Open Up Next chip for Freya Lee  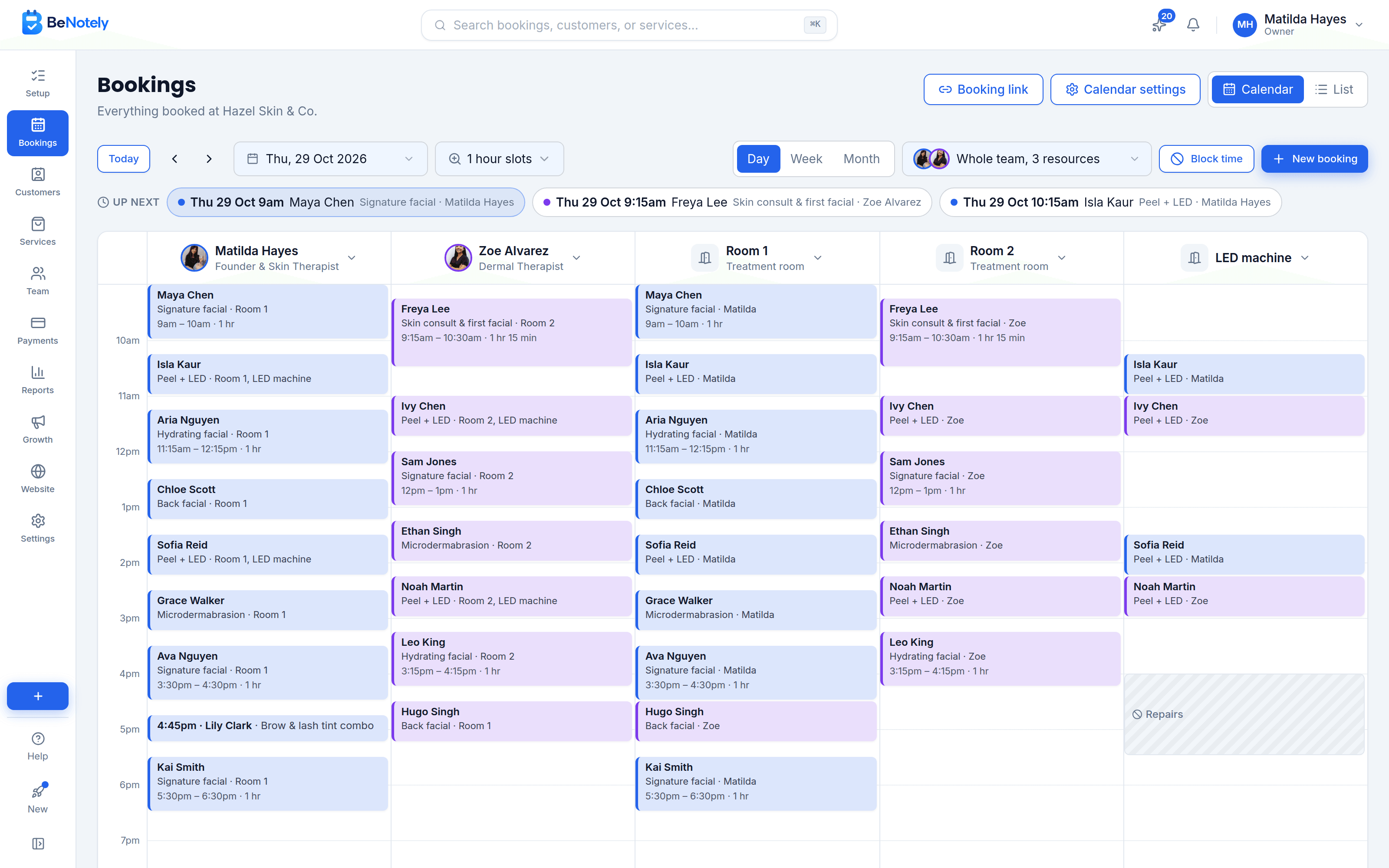pyautogui.click(x=732, y=202)
